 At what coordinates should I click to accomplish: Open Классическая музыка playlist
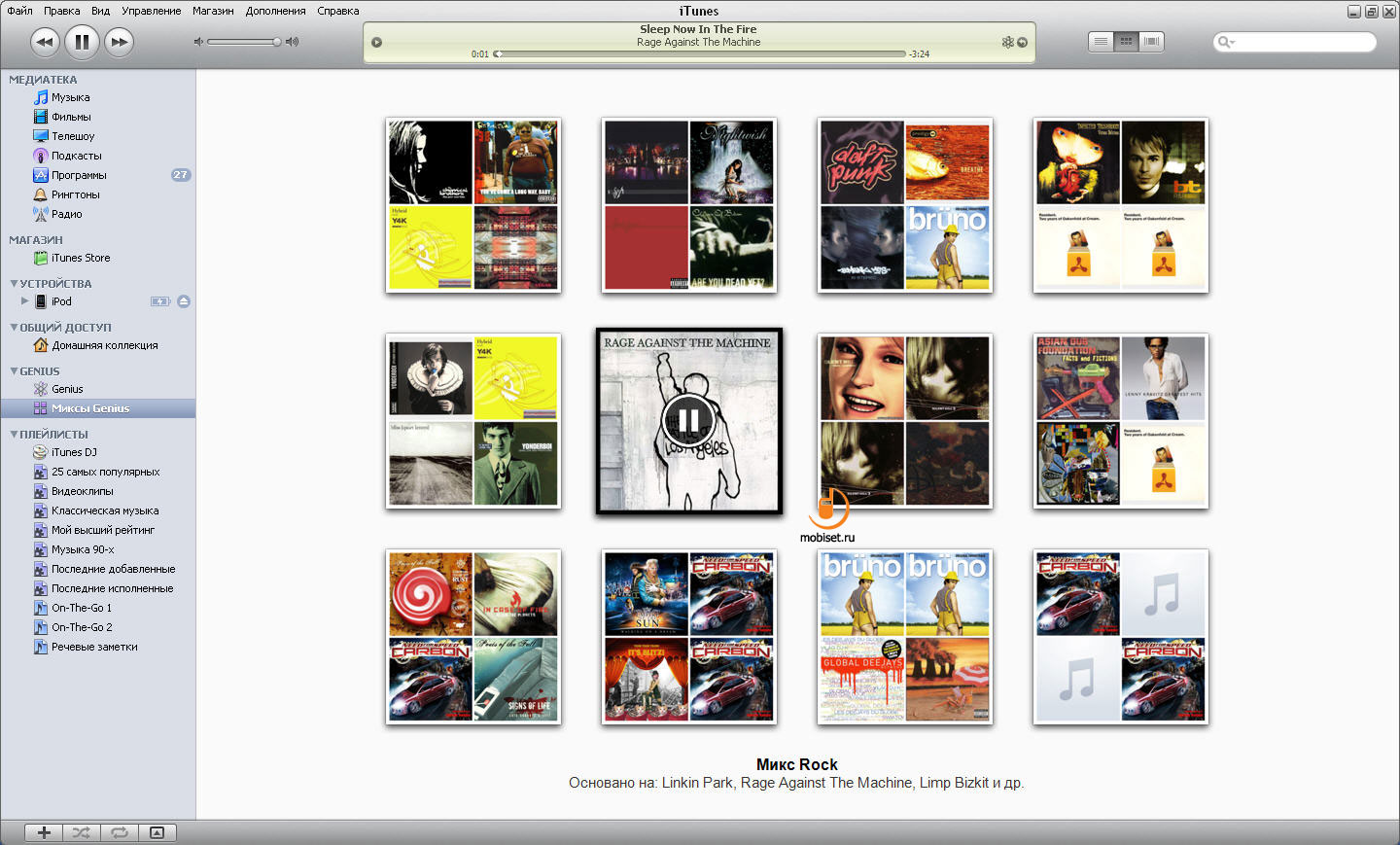click(105, 511)
